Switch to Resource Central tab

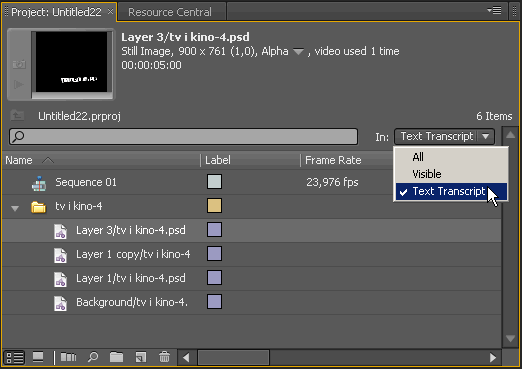pyautogui.click(x=170, y=12)
